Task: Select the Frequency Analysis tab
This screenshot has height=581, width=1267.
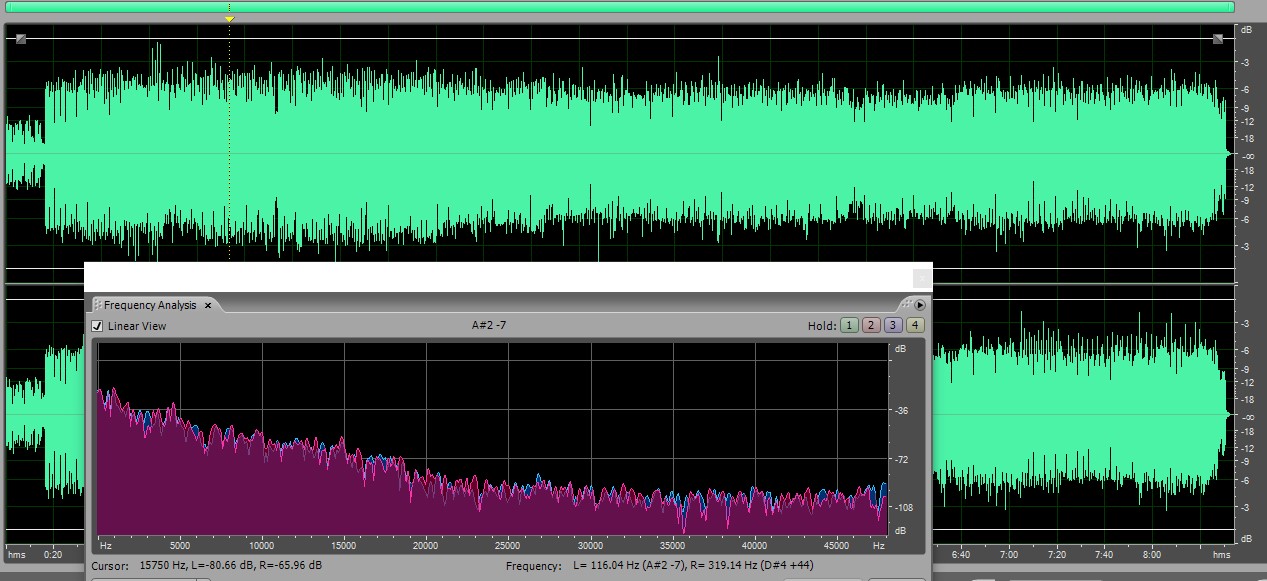Action: [150, 305]
